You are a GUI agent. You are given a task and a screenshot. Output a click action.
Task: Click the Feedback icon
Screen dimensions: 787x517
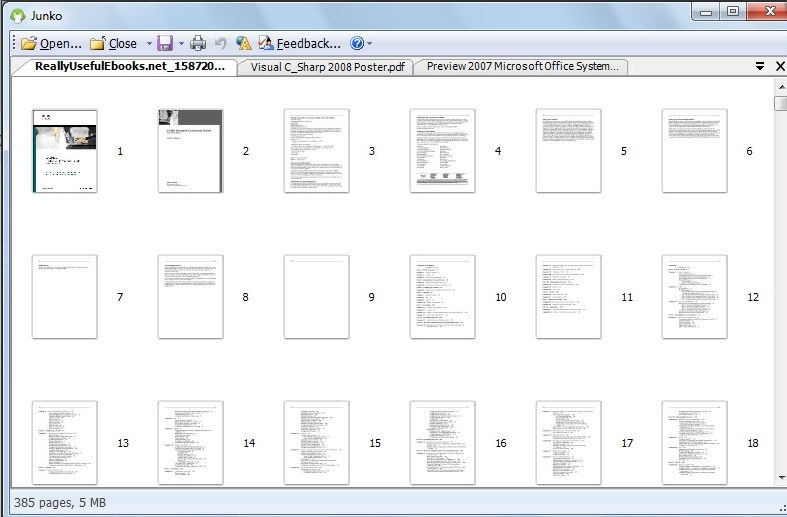(x=266, y=44)
